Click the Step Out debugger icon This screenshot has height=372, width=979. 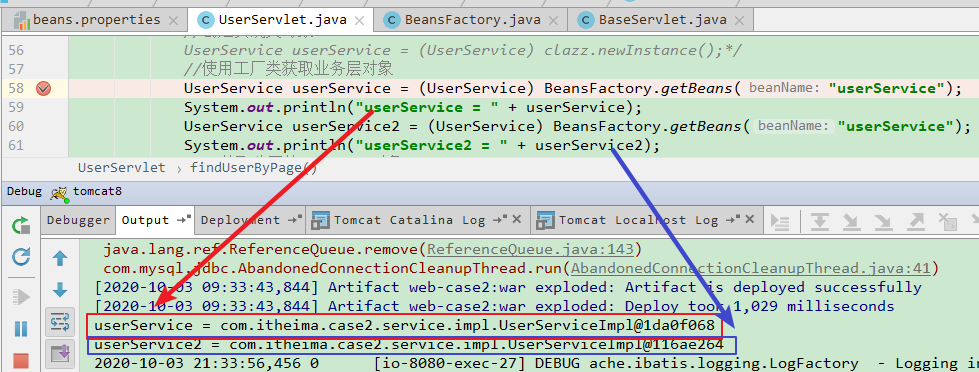coord(915,222)
